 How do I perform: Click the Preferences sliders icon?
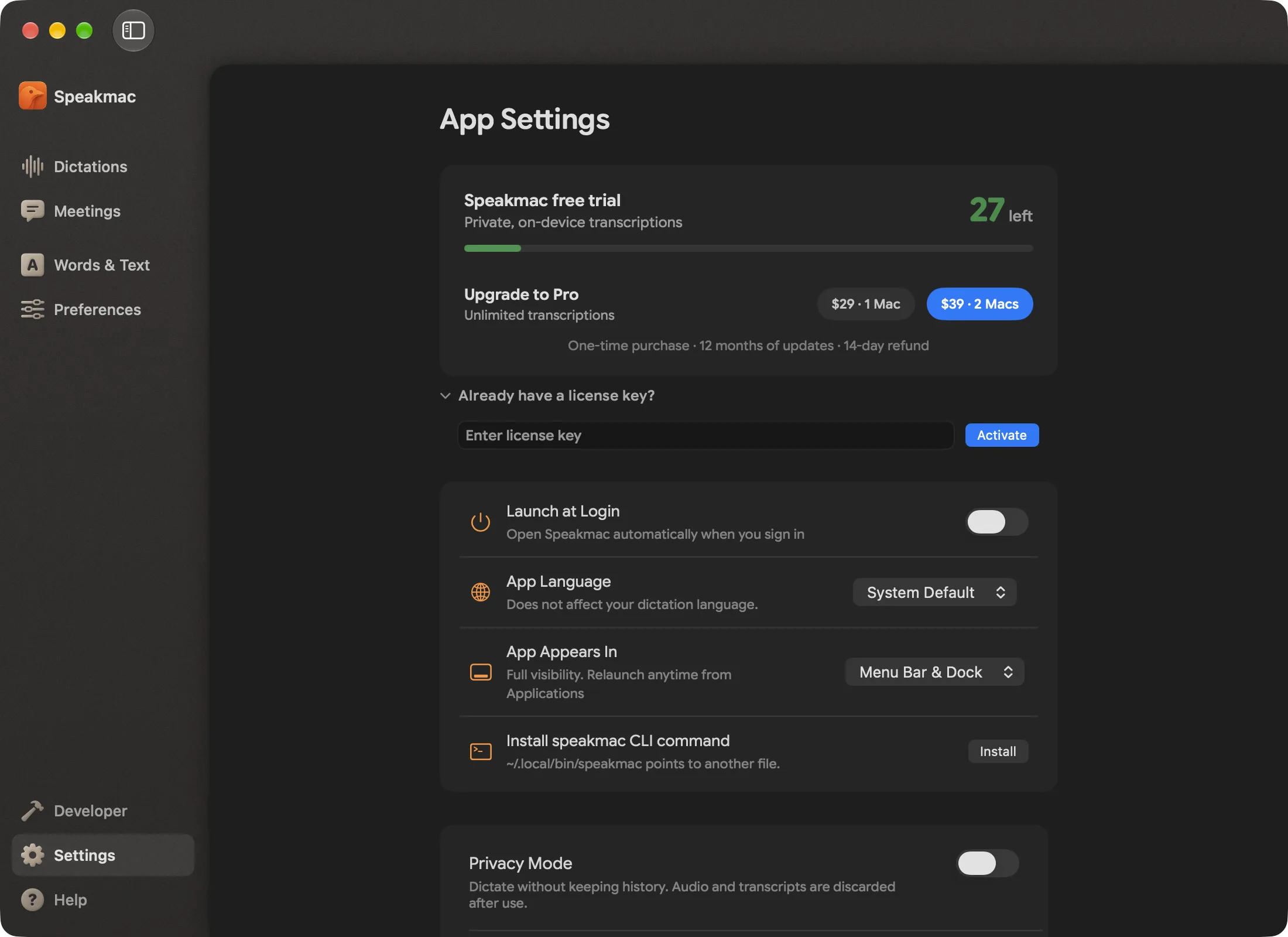33,309
